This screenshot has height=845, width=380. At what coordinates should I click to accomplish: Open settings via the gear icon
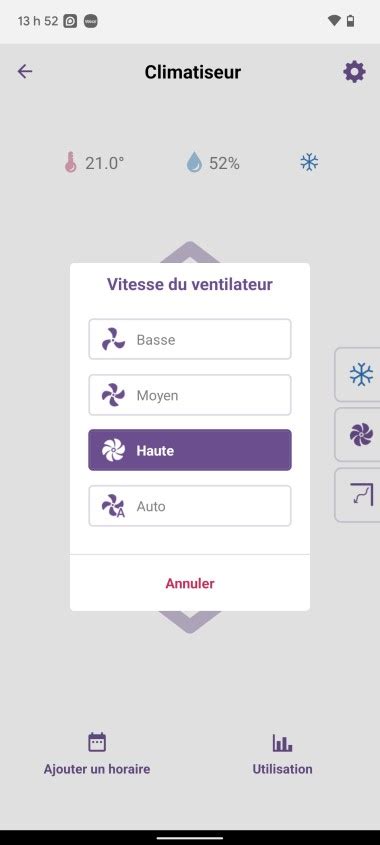point(354,72)
